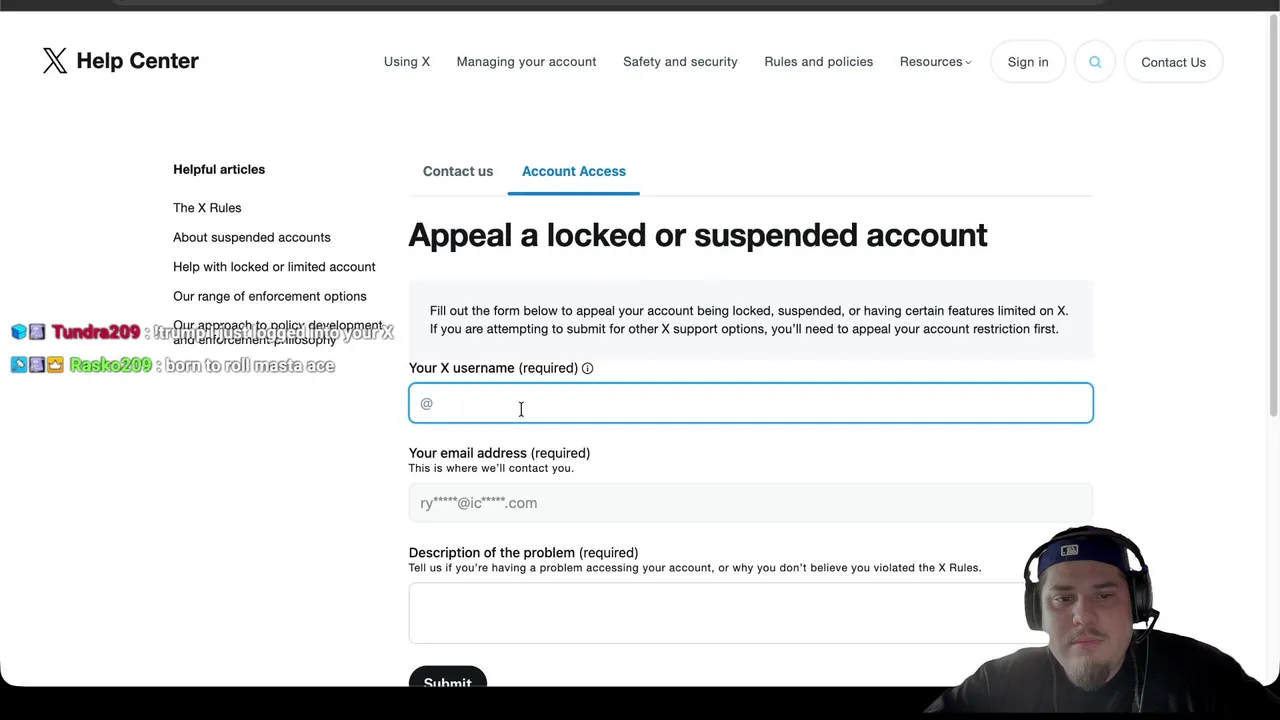
Task: Open the Using X menu
Action: coord(407,62)
